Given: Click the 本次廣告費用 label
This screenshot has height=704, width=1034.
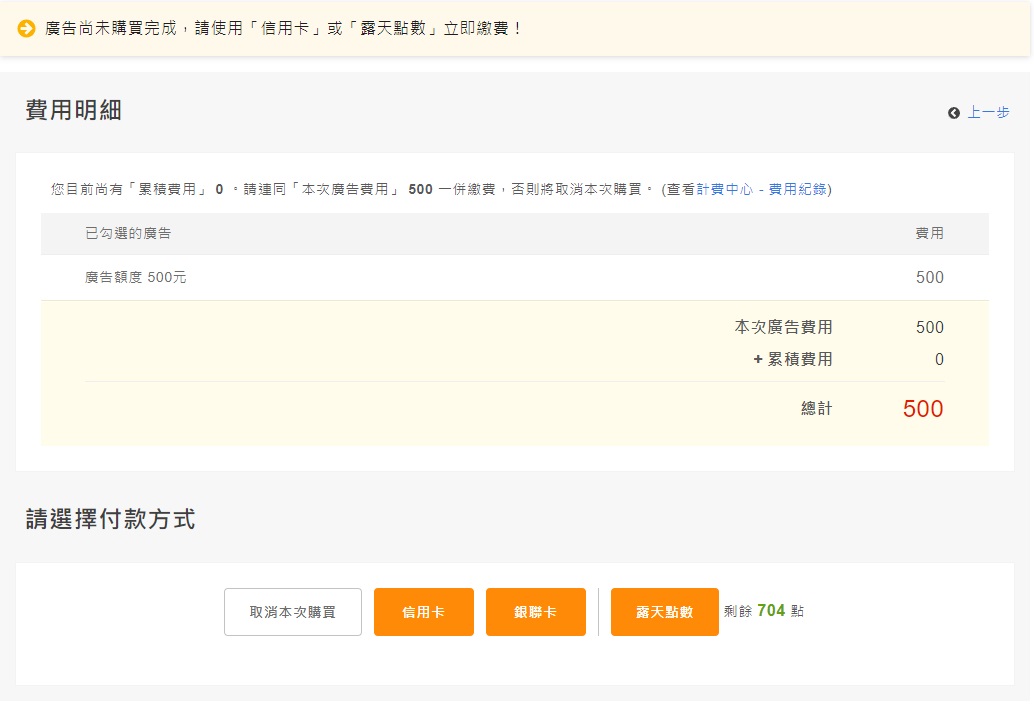Looking at the screenshot, I should click(x=783, y=328).
